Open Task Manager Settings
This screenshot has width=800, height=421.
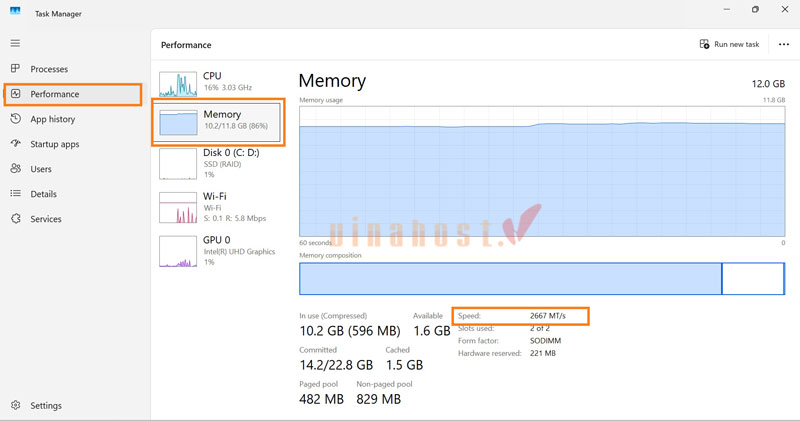click(x=45, y=406)
